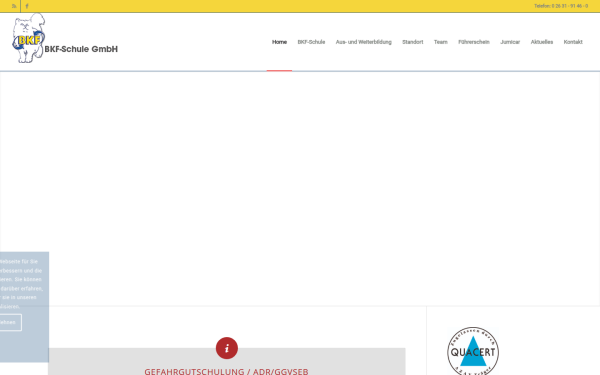
Task: Open Aus- und Weiterbildung menu
Action: 364,42
